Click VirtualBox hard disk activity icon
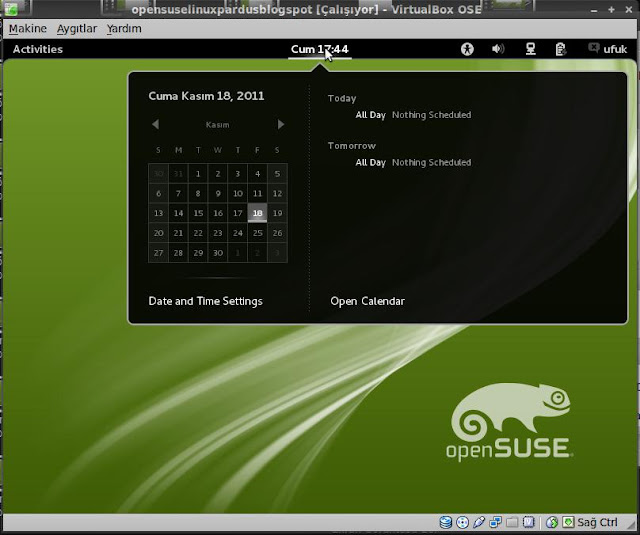Screen dimensions: 640x535 tap(445, 522)
